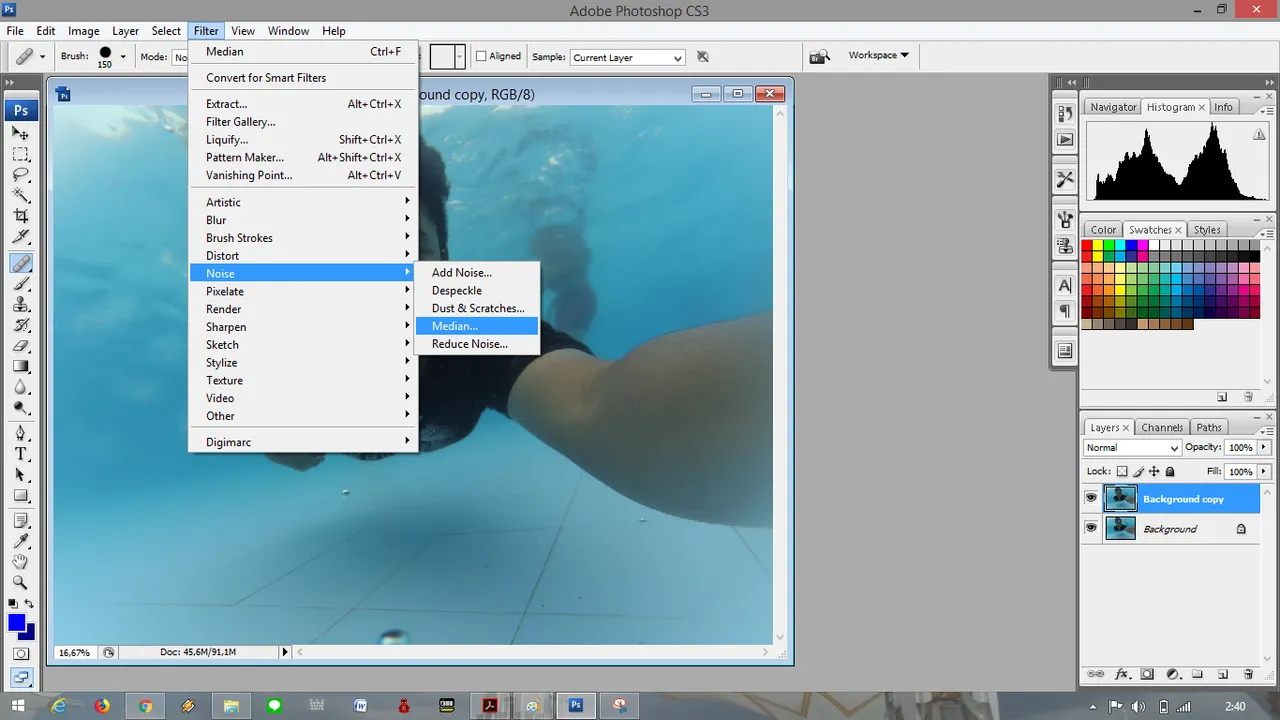
Task: Select the Rectangular Marquee tool
Action: (21, 154)
